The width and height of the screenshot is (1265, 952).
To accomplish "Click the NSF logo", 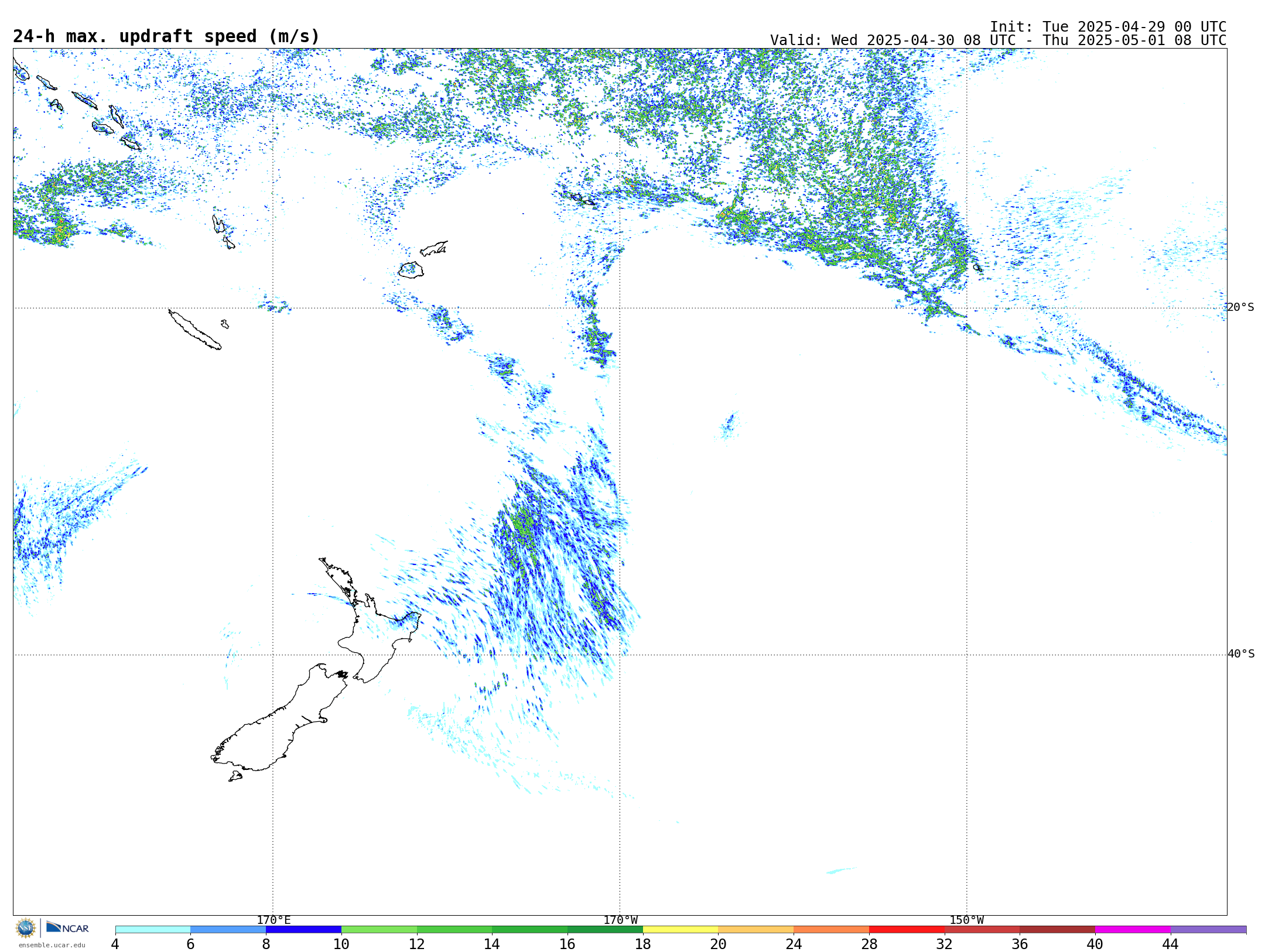I will [26, 928].
